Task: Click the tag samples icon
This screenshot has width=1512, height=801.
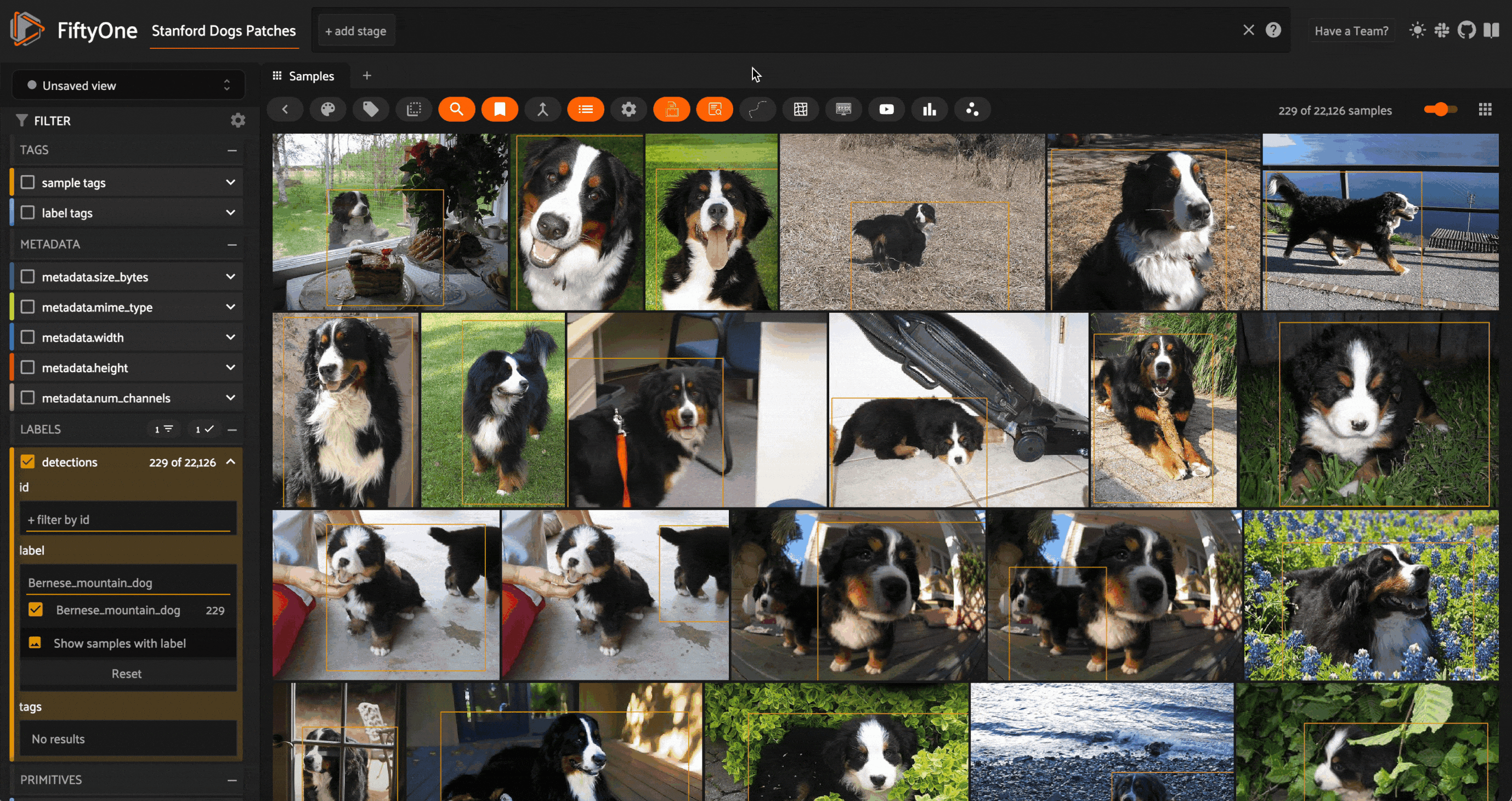Action: coord(370,109)
